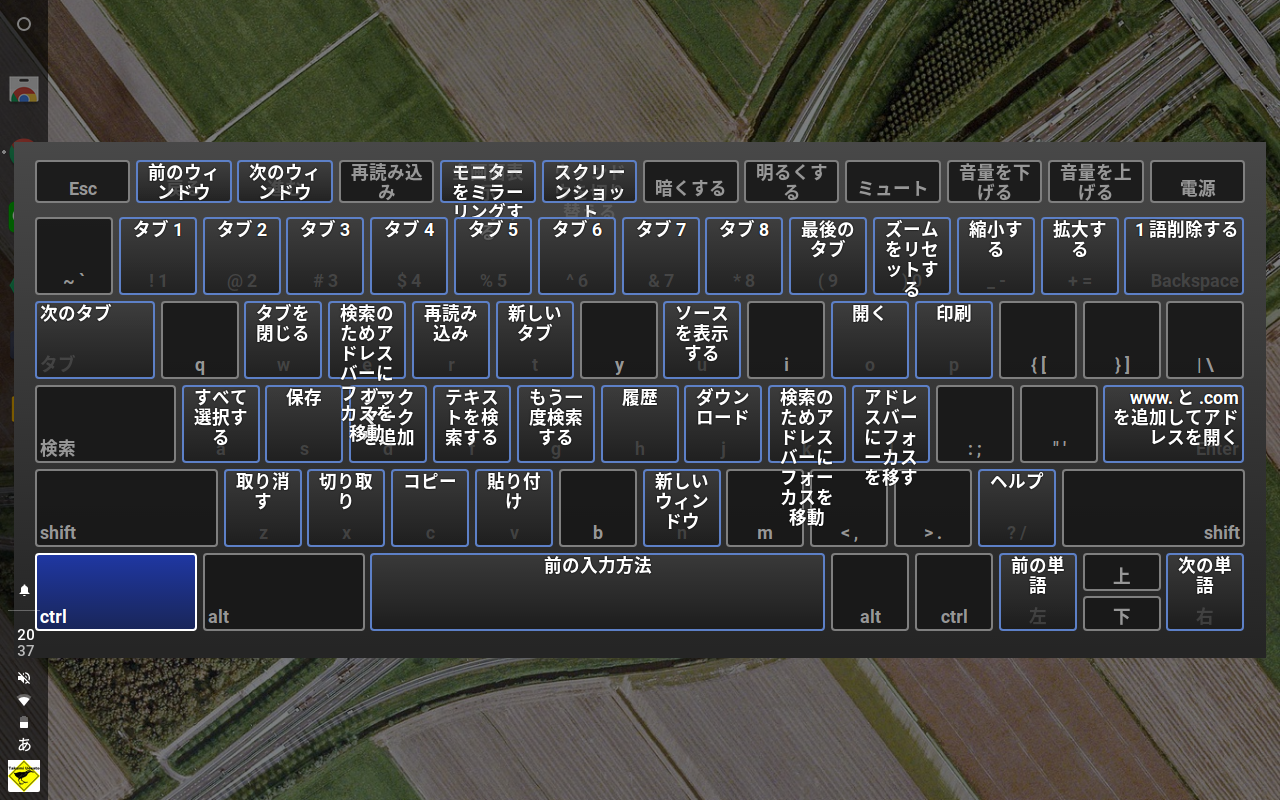Click the ズームをリセットする key
1280x800 pixels.
[x=912, y=256]
